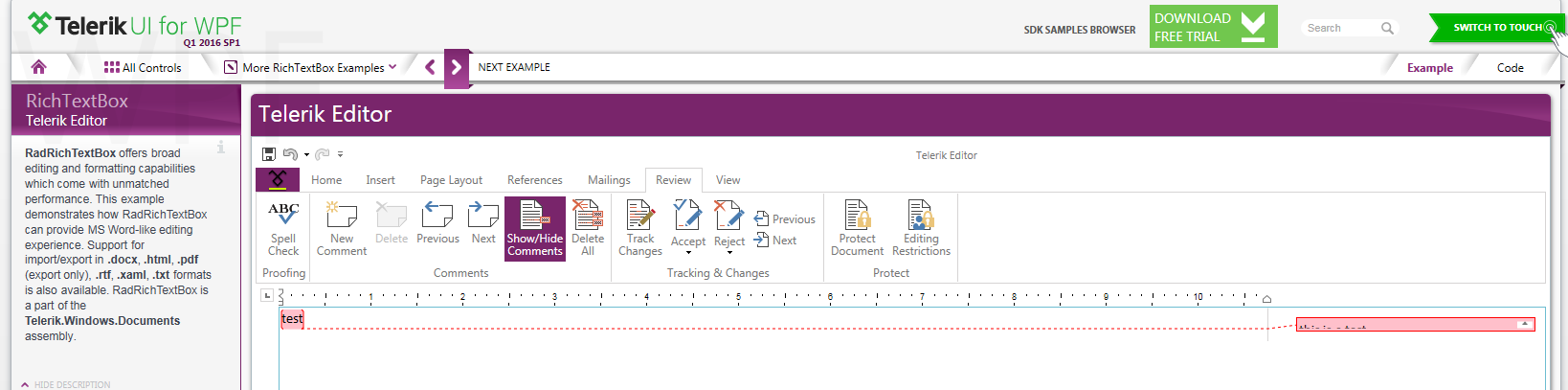Image resolution: width=1568 pixels, height=390 pixels.
Task: Open the Code view tab
Action: [1510, 68]
